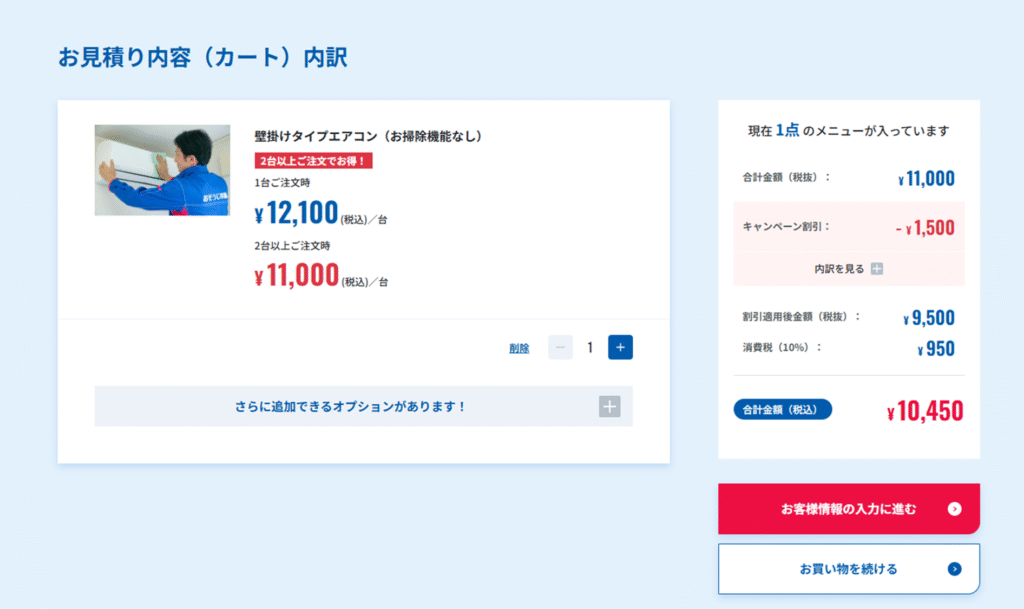The image size is (1024, 609).
Task: Click arrow icon on お買い物を続ける button
Action: (x=954, y=569)
